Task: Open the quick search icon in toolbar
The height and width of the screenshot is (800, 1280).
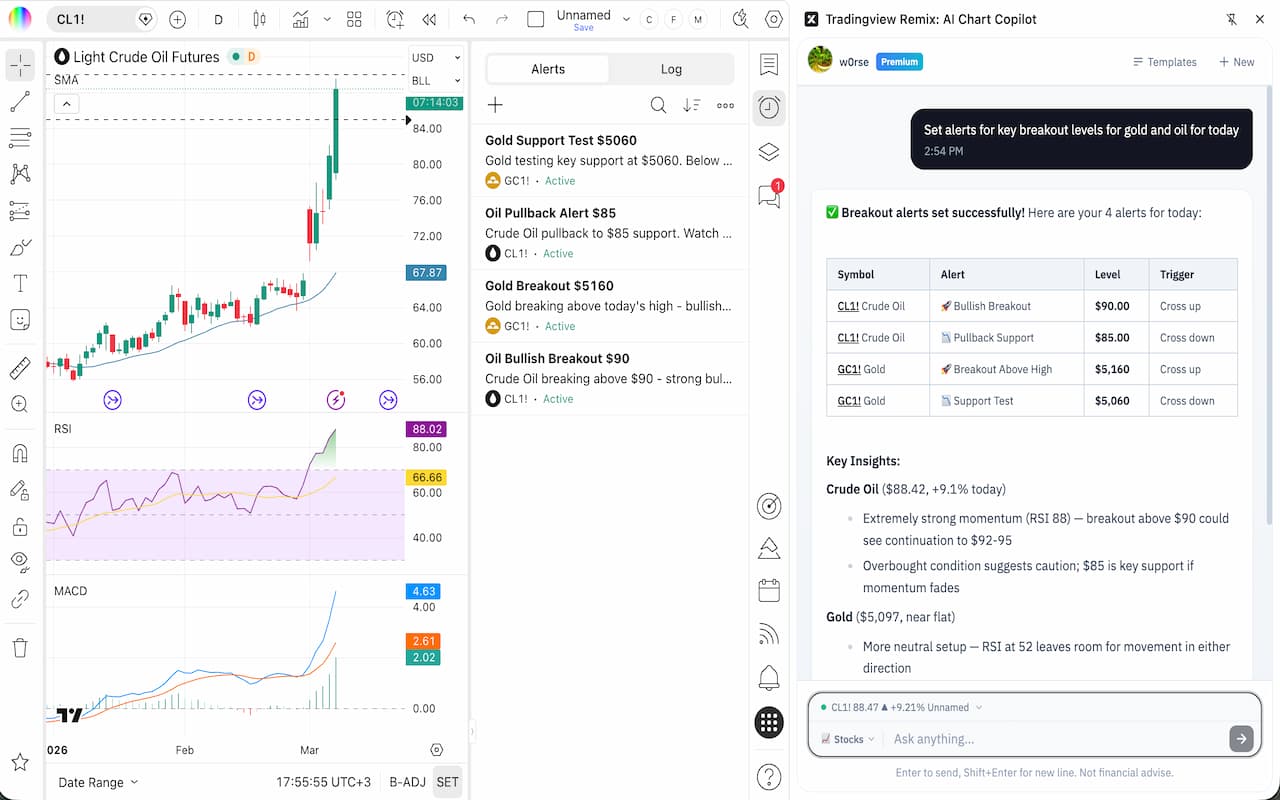Action: pyautogui.click(x=740, y=19)
